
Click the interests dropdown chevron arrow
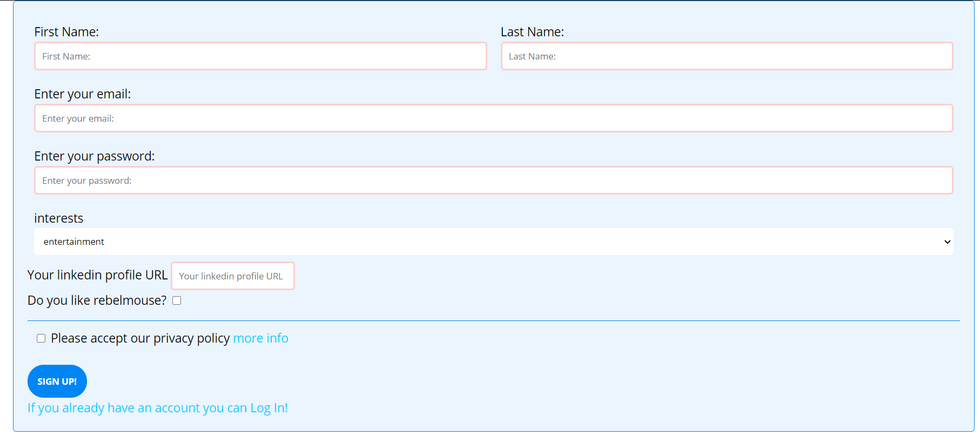[x=946, y=242]
